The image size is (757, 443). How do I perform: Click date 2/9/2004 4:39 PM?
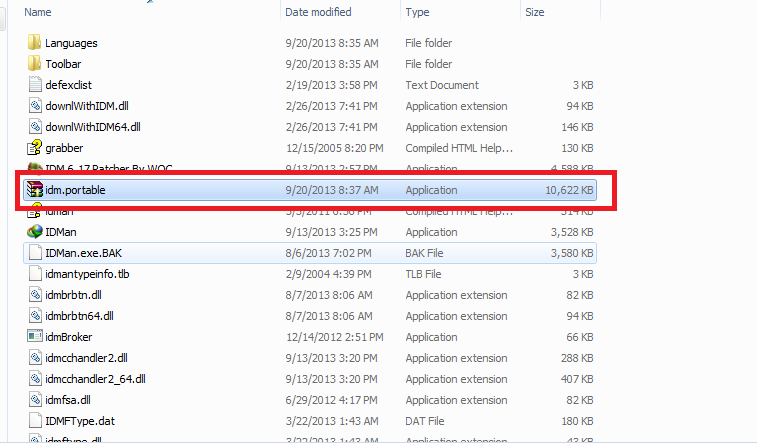pos(328,274)
